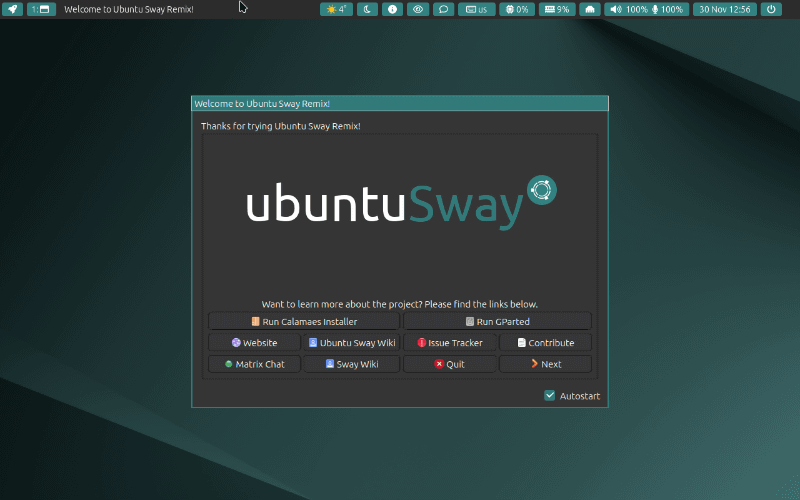Open the Matrix Chat button
Image resolution: width=800 pixels, height=500 pixels.
tap(254, 364)
